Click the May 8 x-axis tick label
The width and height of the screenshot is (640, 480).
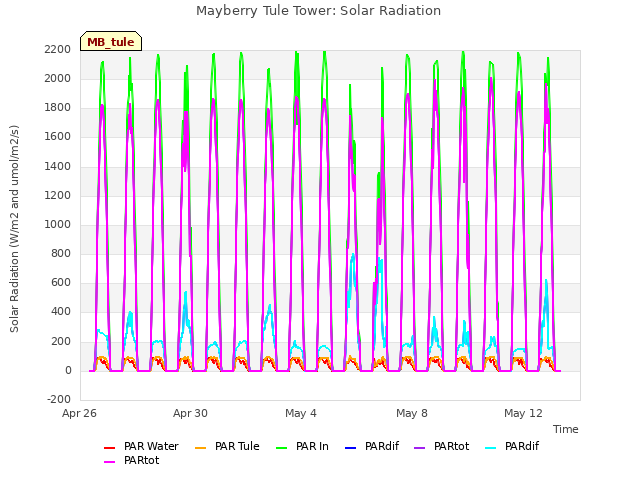pos(412,413)
